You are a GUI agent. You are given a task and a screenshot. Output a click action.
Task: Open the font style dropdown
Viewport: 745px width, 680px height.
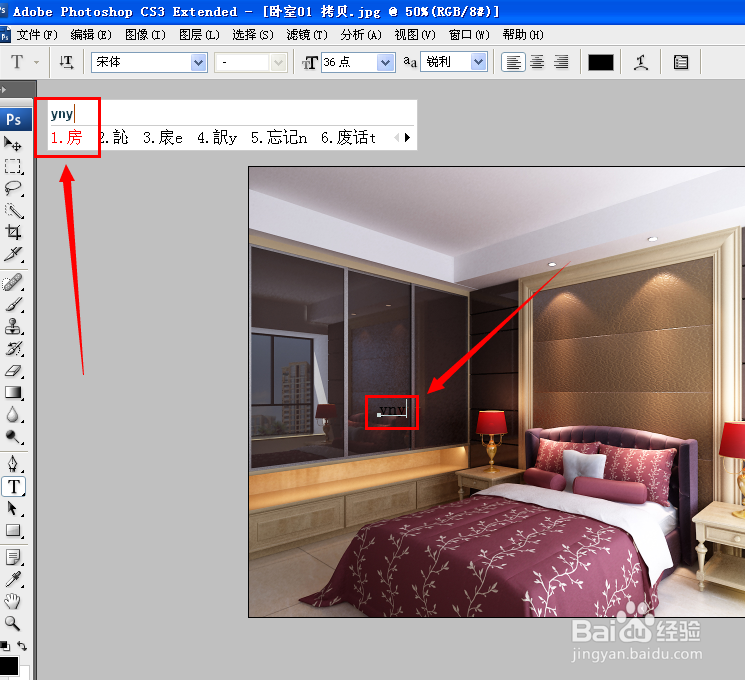[x=279, y=62]
